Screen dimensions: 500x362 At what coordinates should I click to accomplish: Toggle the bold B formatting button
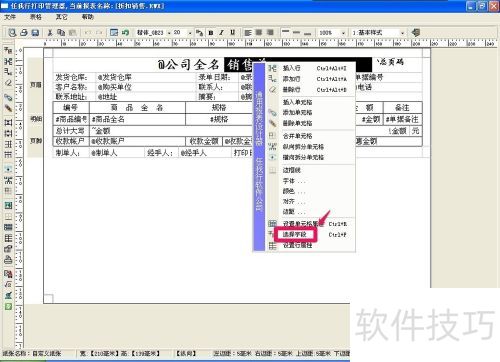coord(211,33)
